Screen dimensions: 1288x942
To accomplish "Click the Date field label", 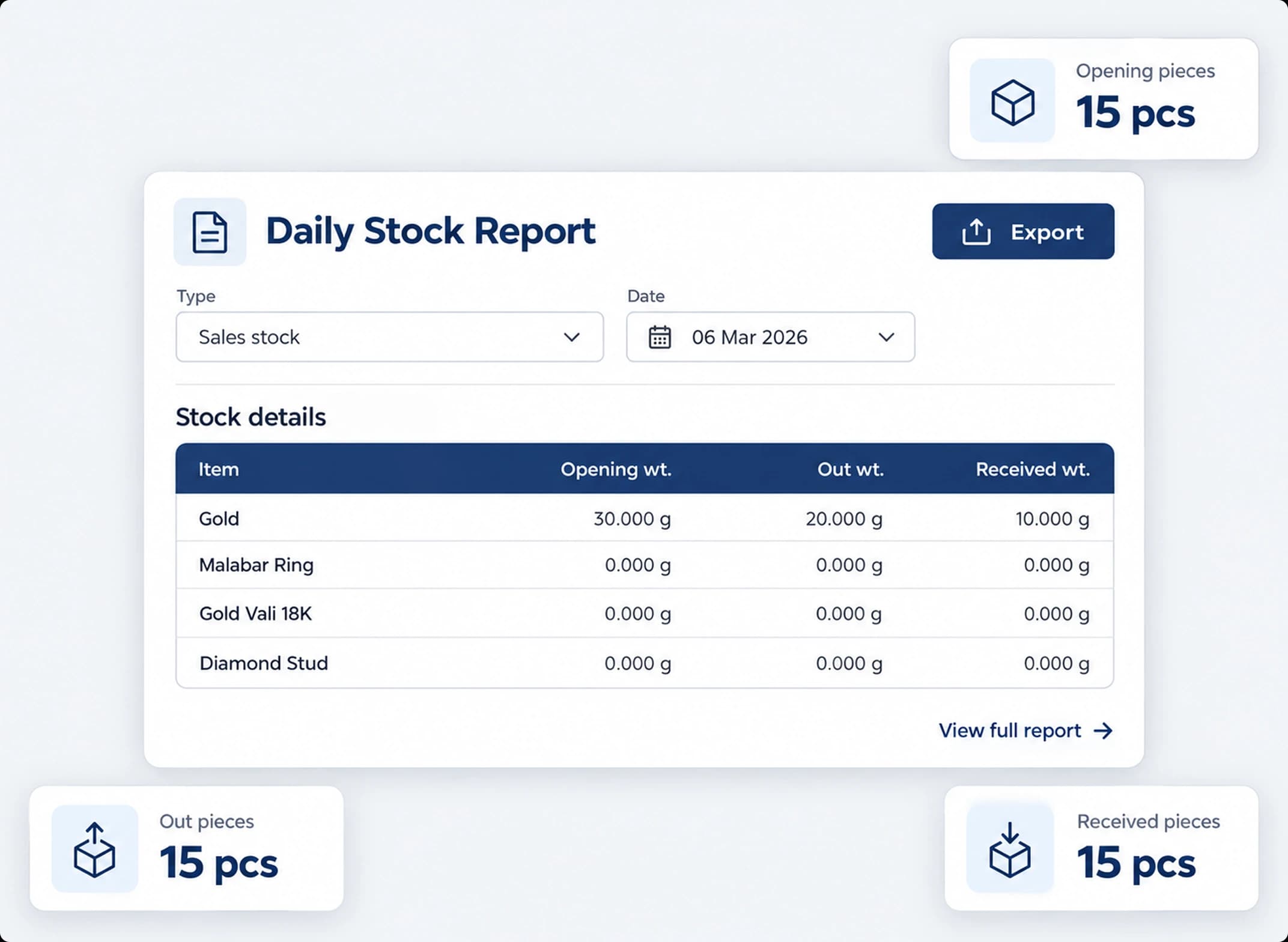I will pos(646,296).
